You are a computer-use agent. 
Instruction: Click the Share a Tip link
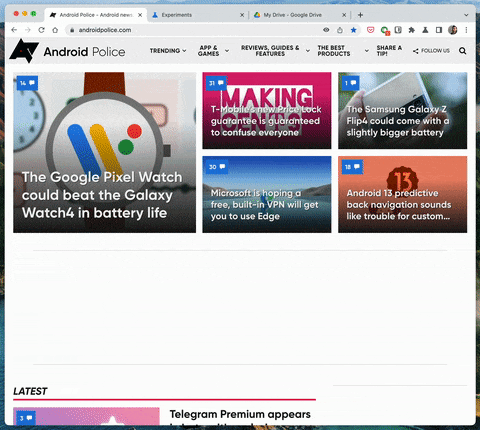tap(389, 51)
